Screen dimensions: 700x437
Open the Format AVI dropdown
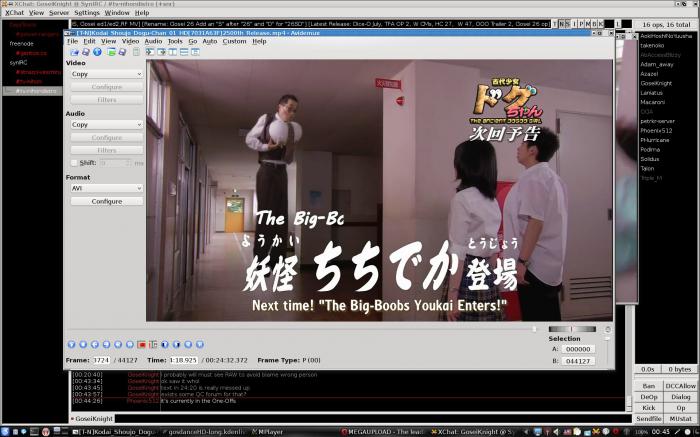tap(107, 188)
